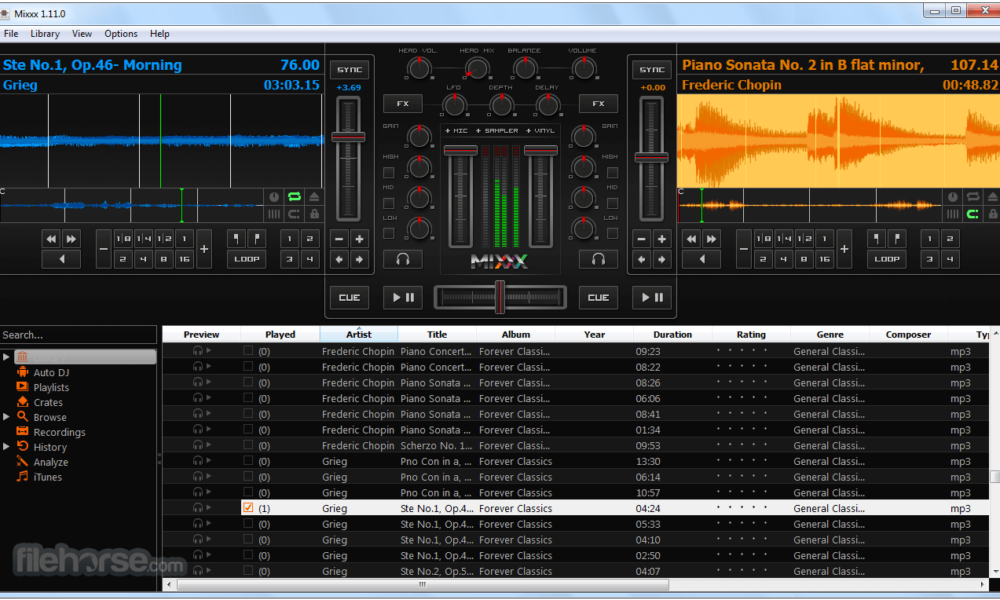Open the Help menu

pyautogui.click(x=159, y=34)
